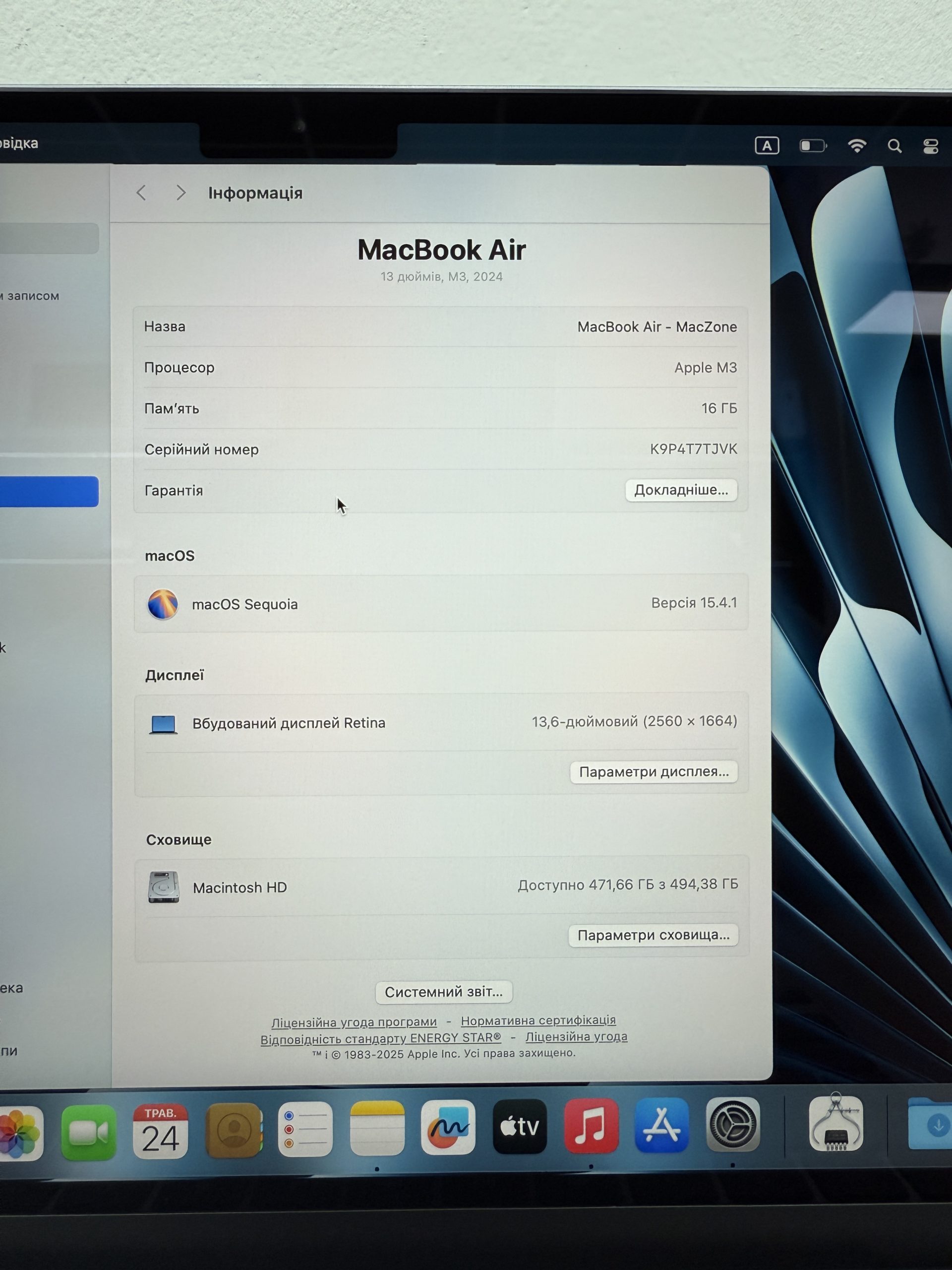Click the built-in Retina display icon
952x1270 pixels.
pos(163,724)
